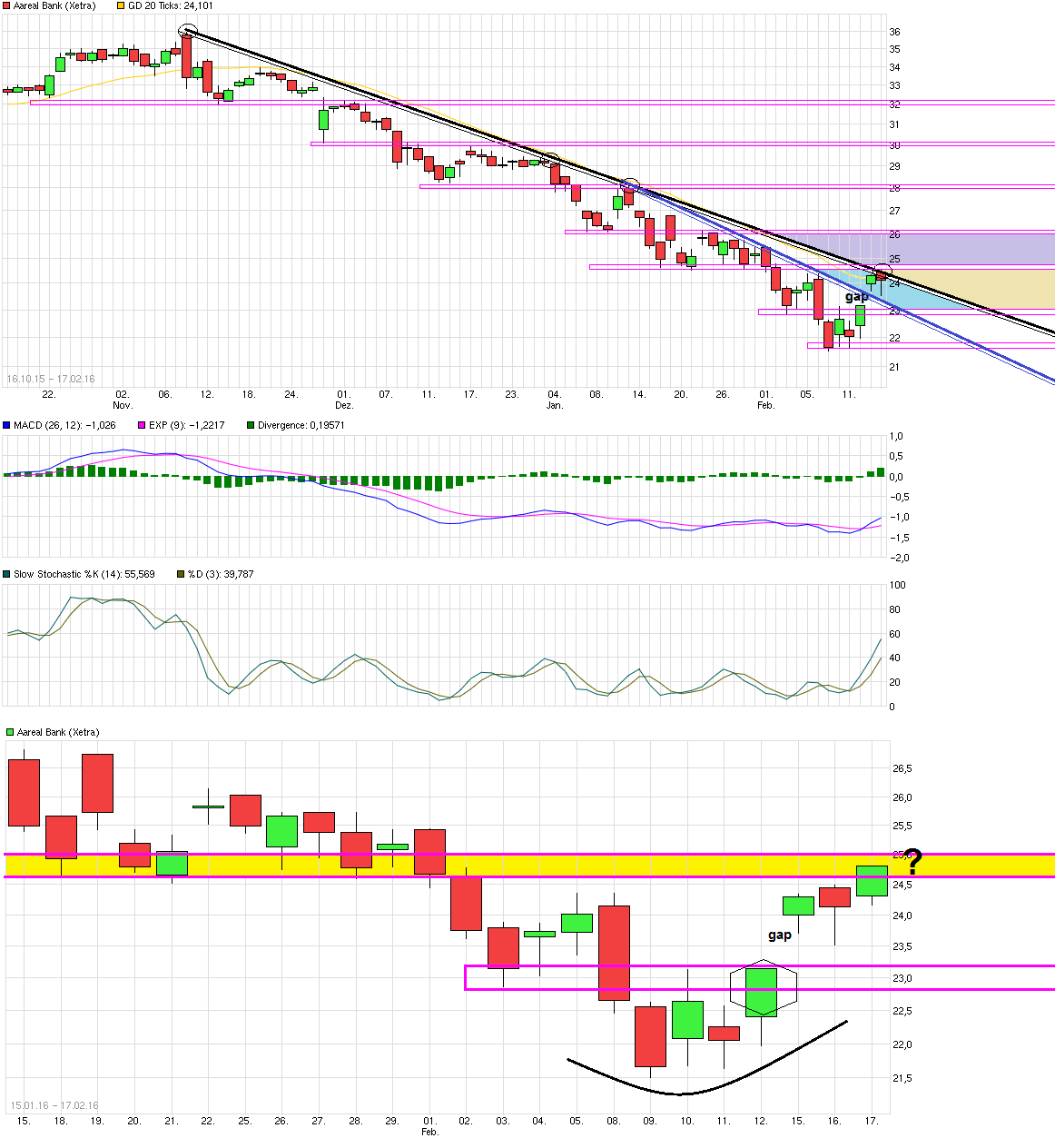Click the 'Jan.' month label on upper axis
Viewport: 1055px width, 1148px height.
[555, 405]
